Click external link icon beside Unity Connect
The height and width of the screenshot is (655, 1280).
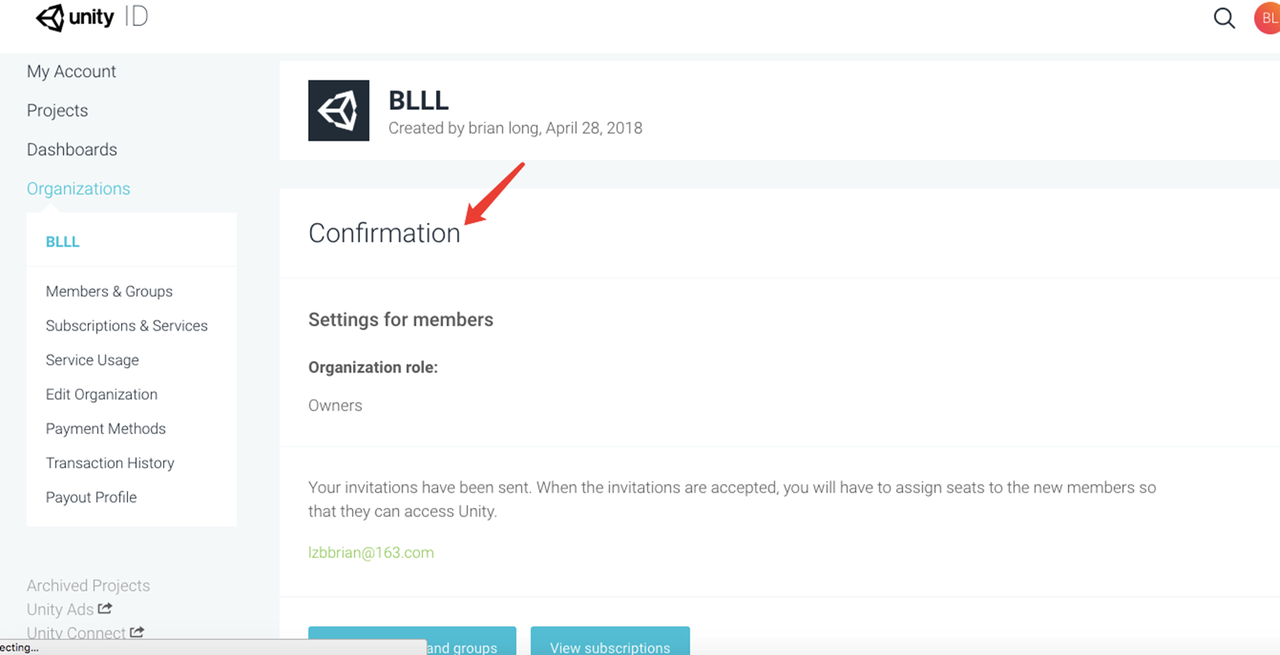(137, 632)
